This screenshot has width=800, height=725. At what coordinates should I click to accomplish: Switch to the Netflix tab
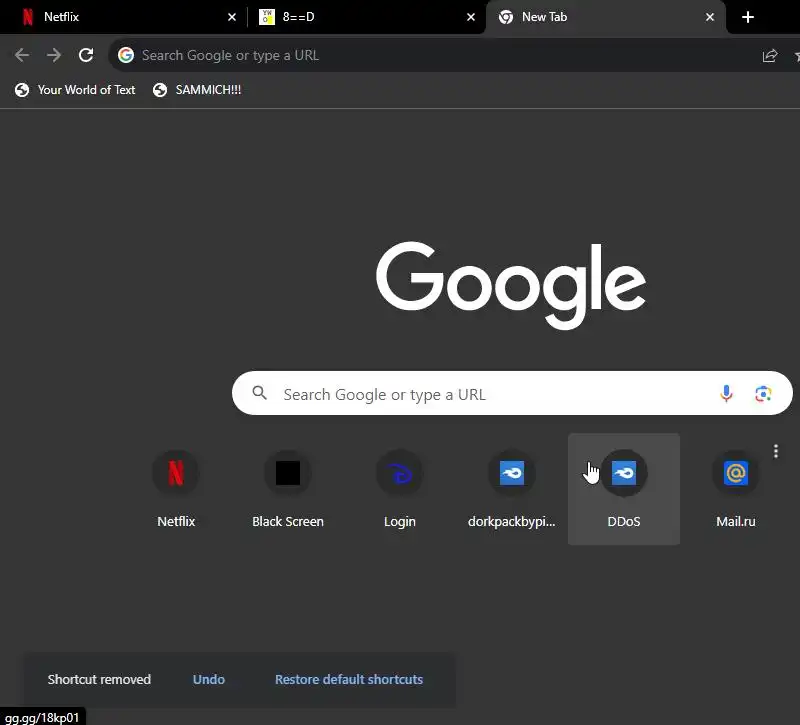122,17
